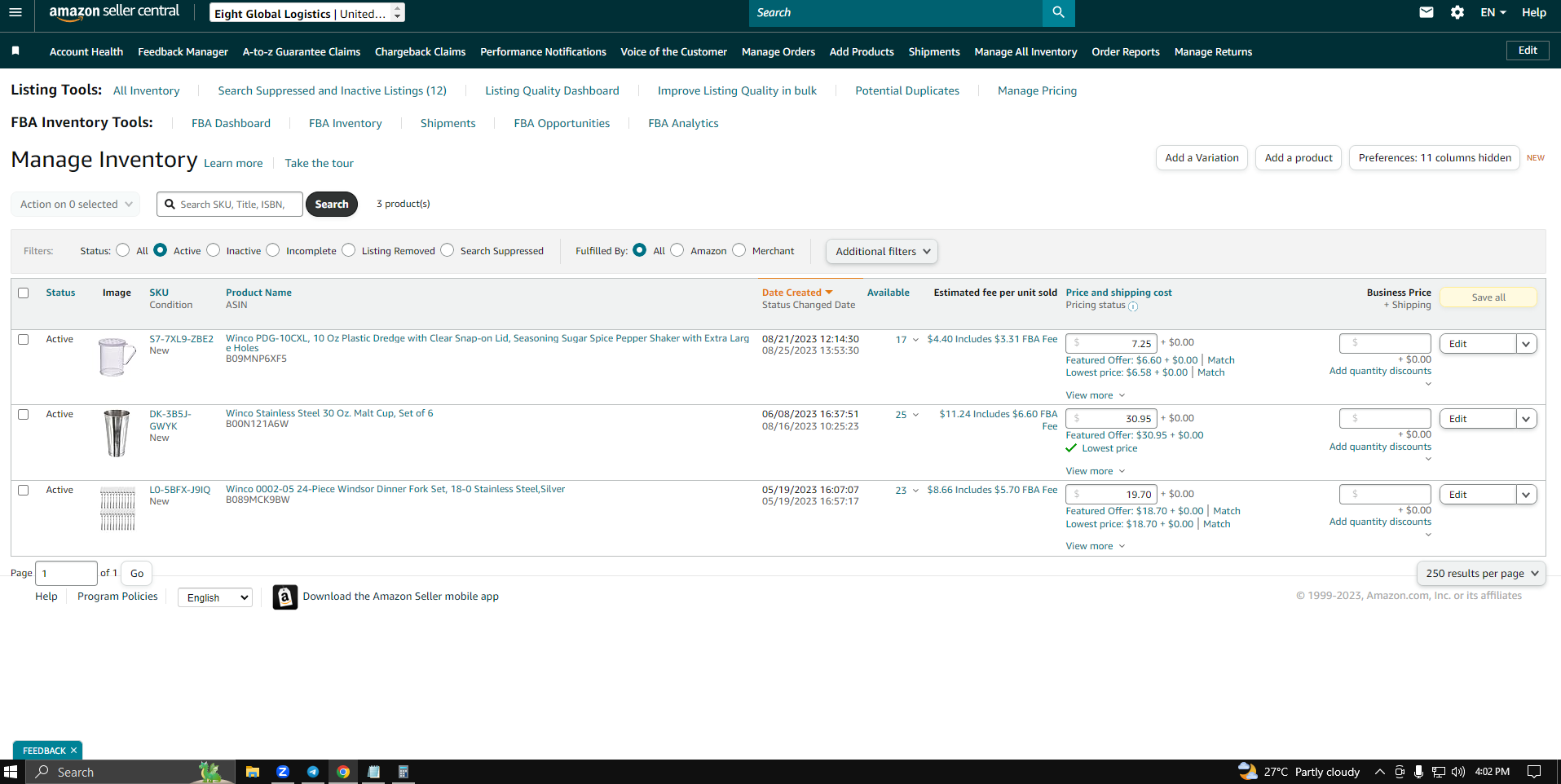The image size is (1561, 784).
Task: Open the Windows notification center icon
Action: pyautogui.click(x=1534, y=772)
